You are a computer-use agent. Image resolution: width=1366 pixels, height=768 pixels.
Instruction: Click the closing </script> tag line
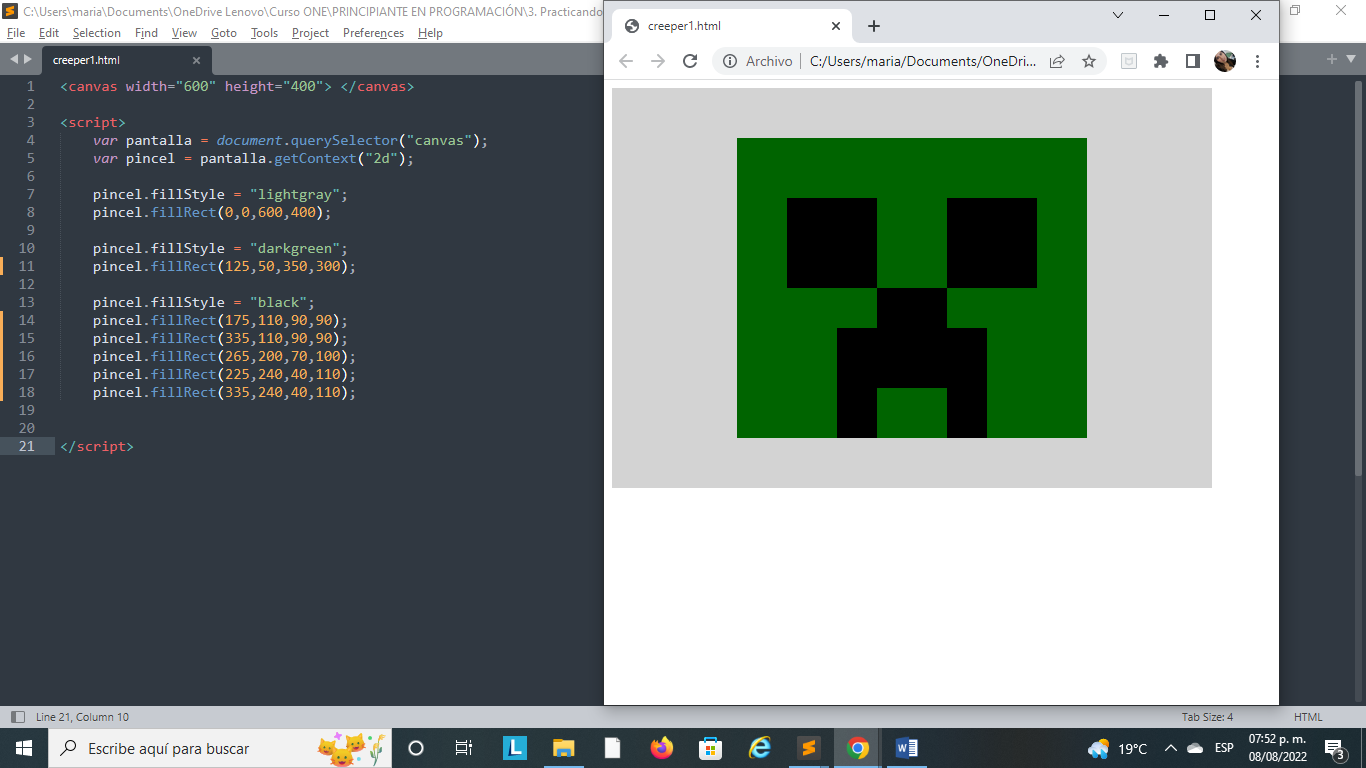tap(96, 446)
